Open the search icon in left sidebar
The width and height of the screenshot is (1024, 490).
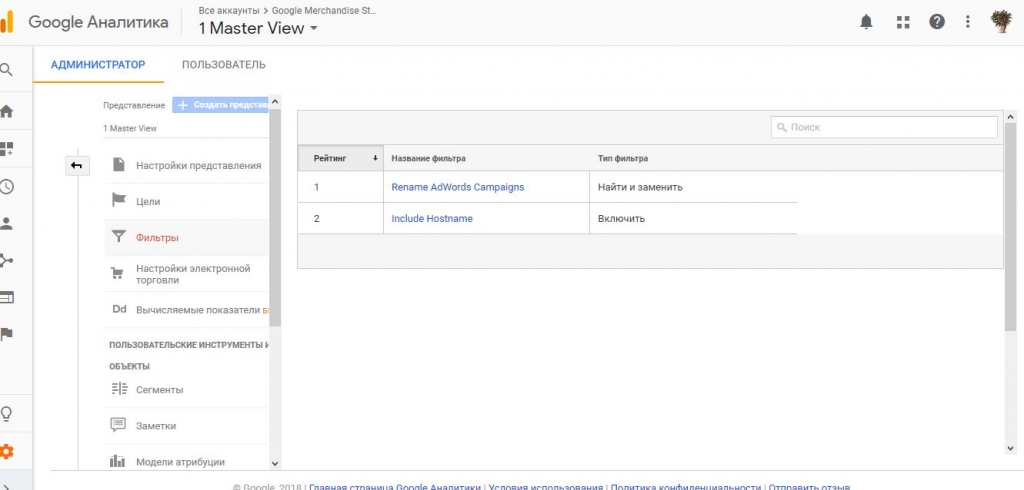click(x=6, y=69)
